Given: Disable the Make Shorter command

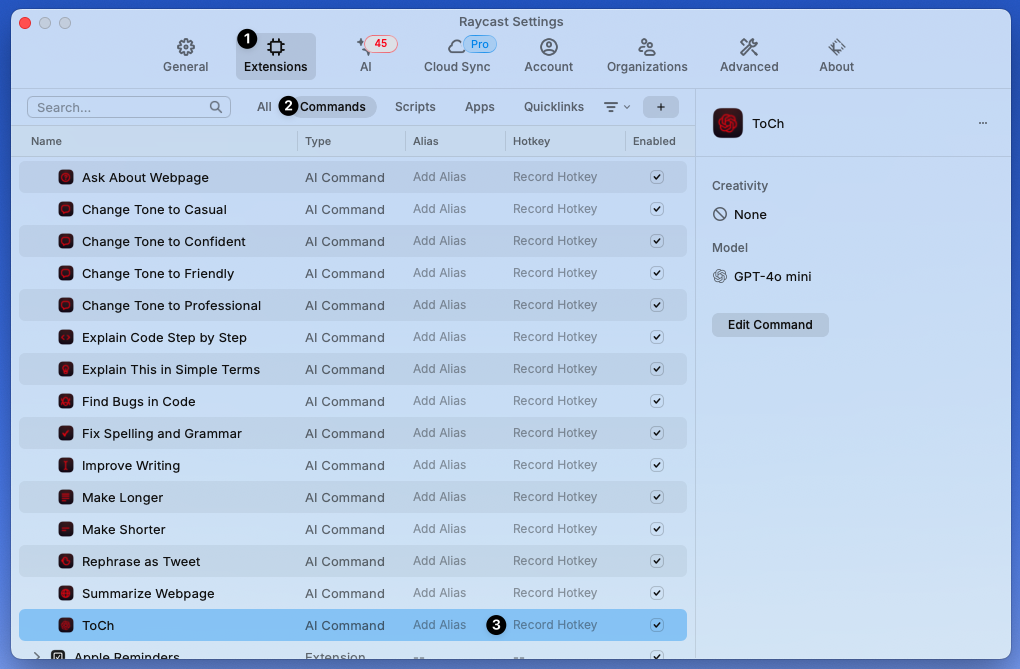Looking at the screenshot, I should coord(657,528).
